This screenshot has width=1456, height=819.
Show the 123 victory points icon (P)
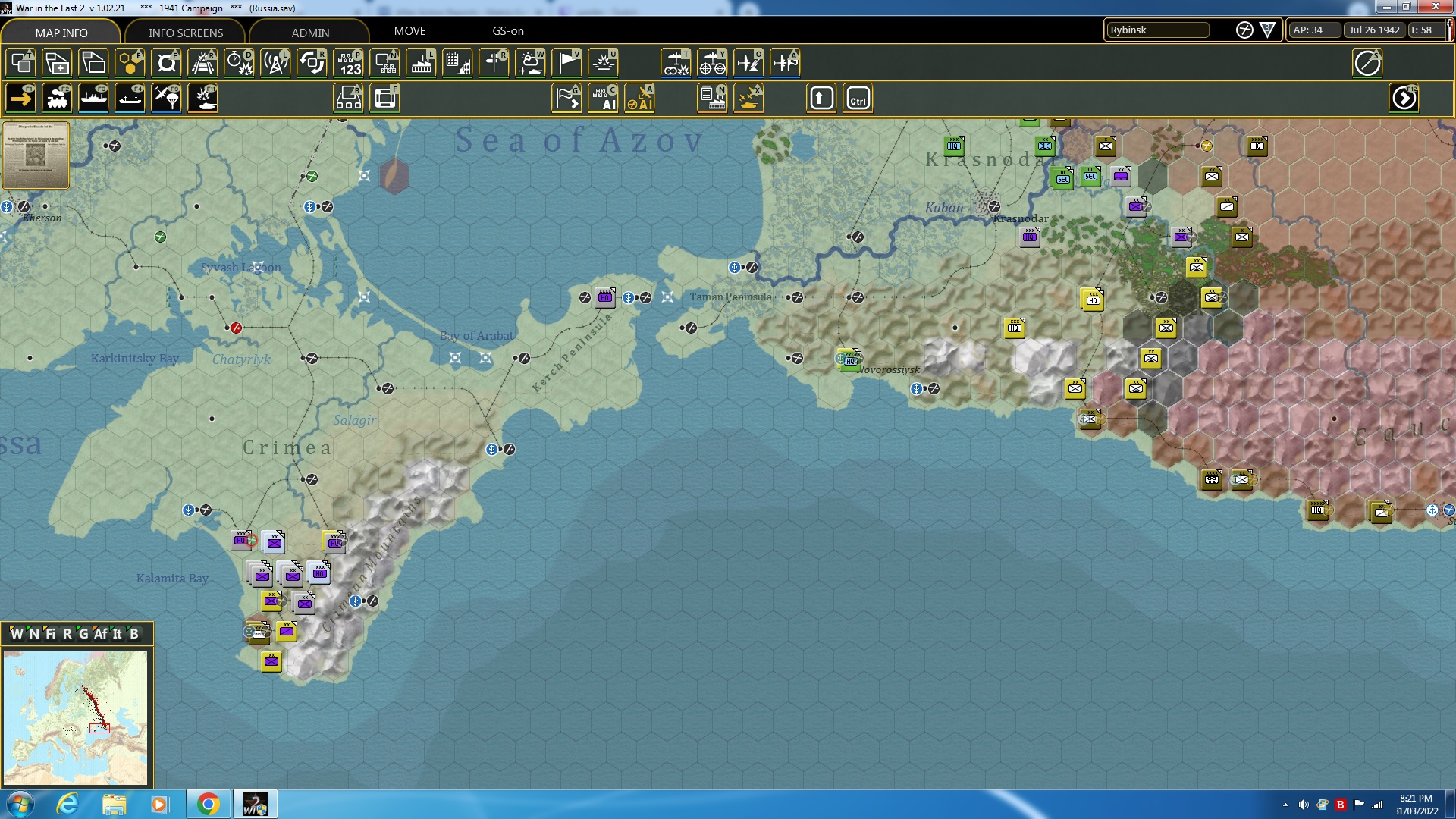coord(348,63)
